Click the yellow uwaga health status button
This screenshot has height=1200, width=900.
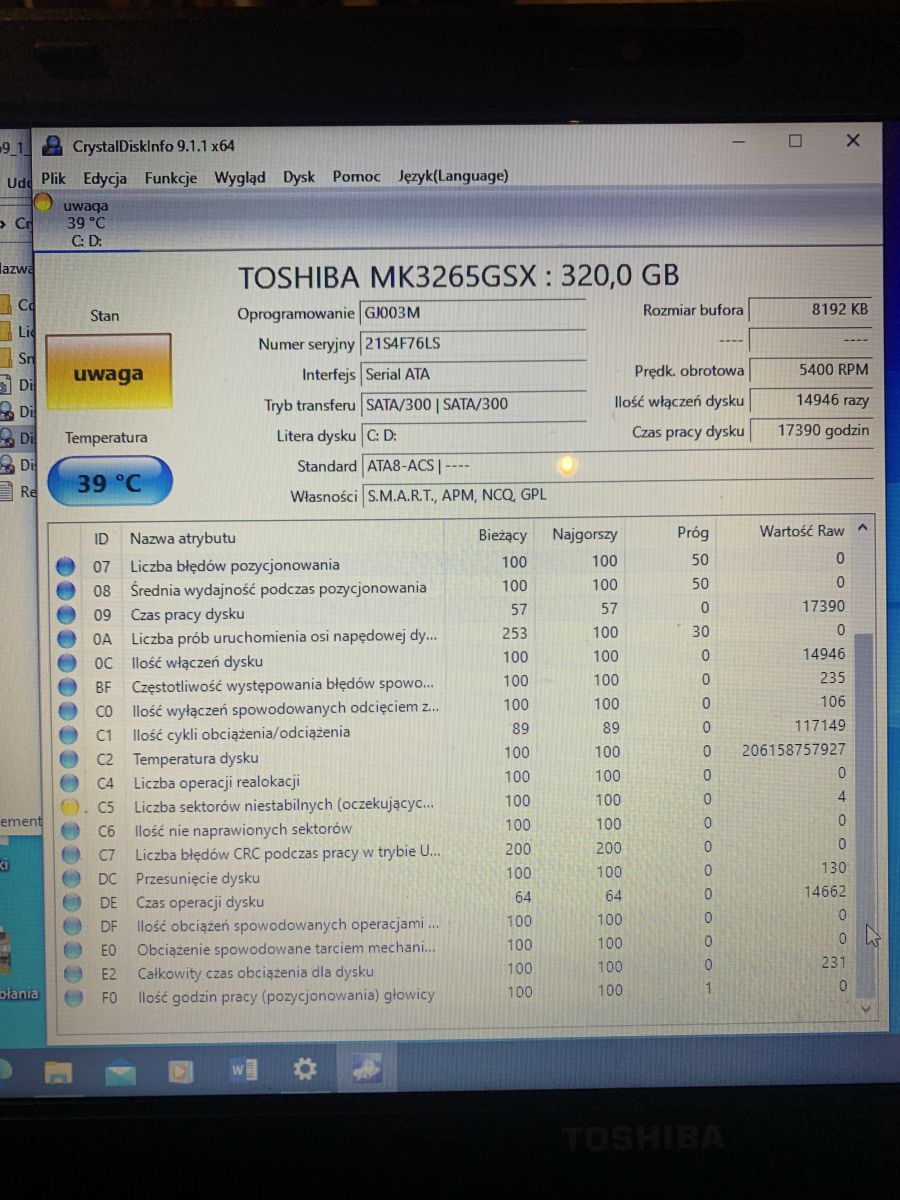(108, 374)
